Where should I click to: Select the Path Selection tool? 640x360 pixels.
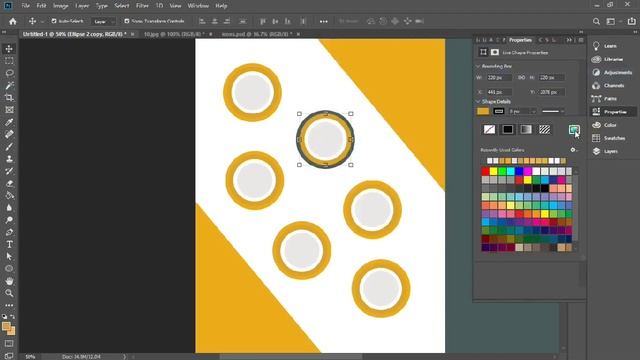[9, 257]
